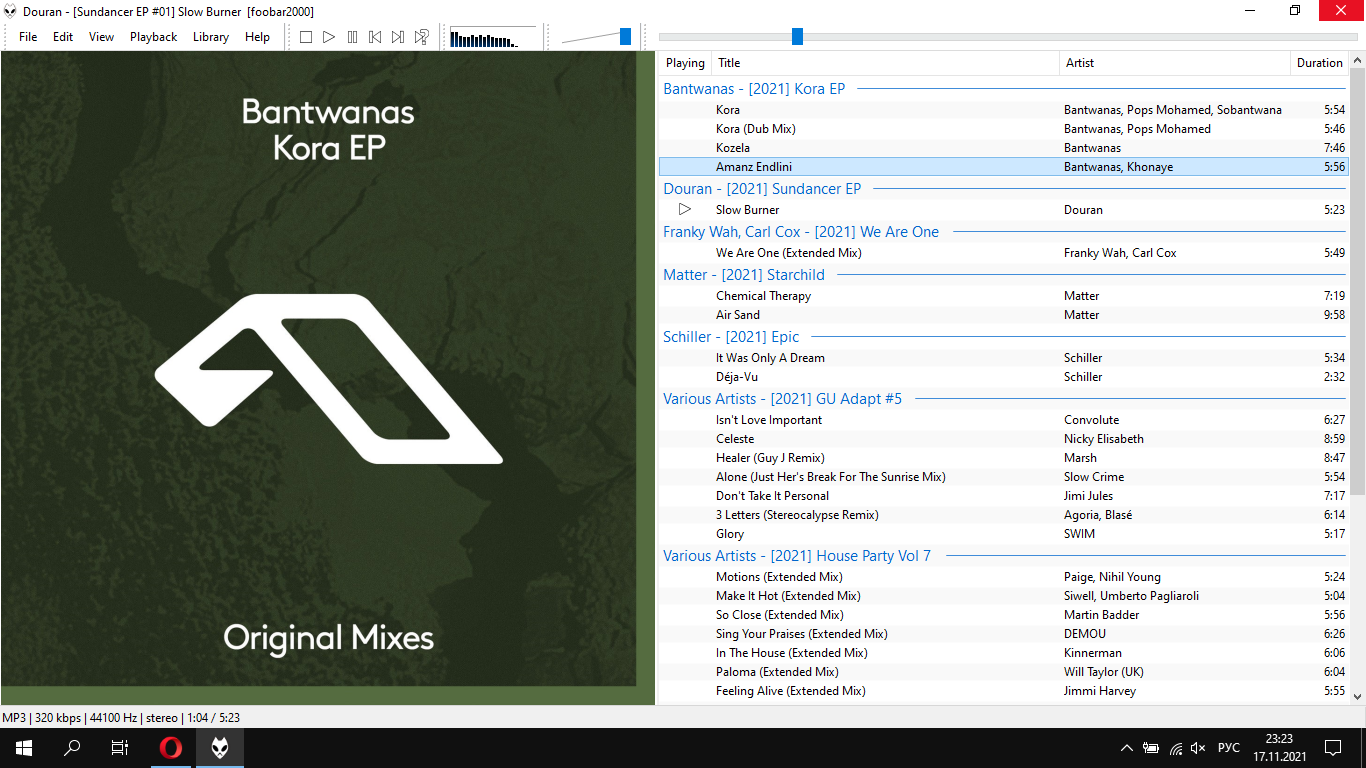Select the track "We Are One (Extended Mix)"
The width and height of the screenshot is (1366, 768).
pos(1004,253)
